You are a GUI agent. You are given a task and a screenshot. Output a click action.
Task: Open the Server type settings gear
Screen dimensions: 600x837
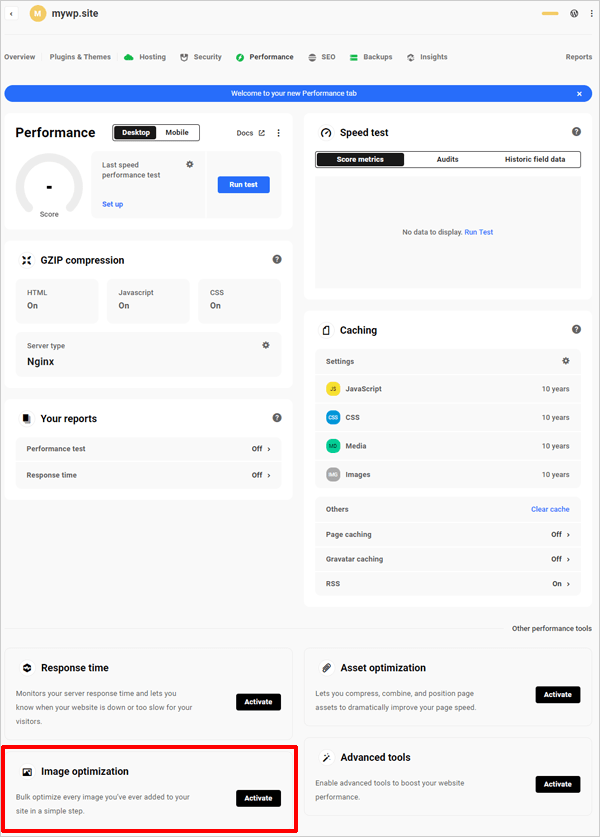pyautogui.click(x=265, y=344)
